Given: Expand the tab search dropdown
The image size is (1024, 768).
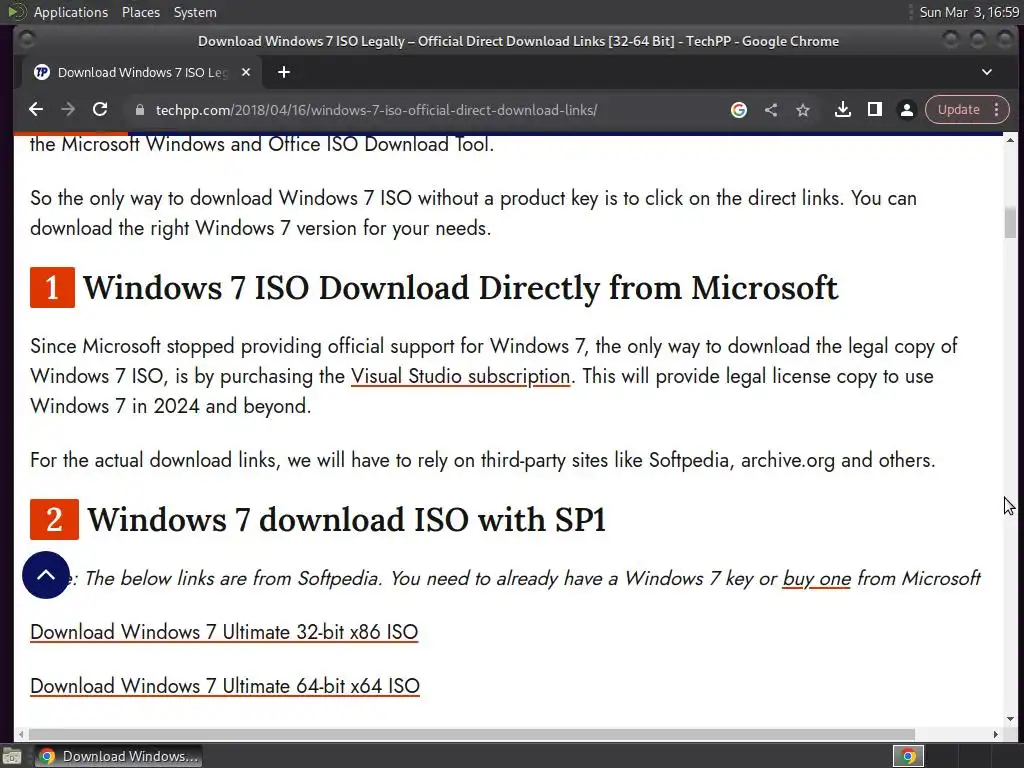Looking at the screenshot, I should click(x=987, y=72).
